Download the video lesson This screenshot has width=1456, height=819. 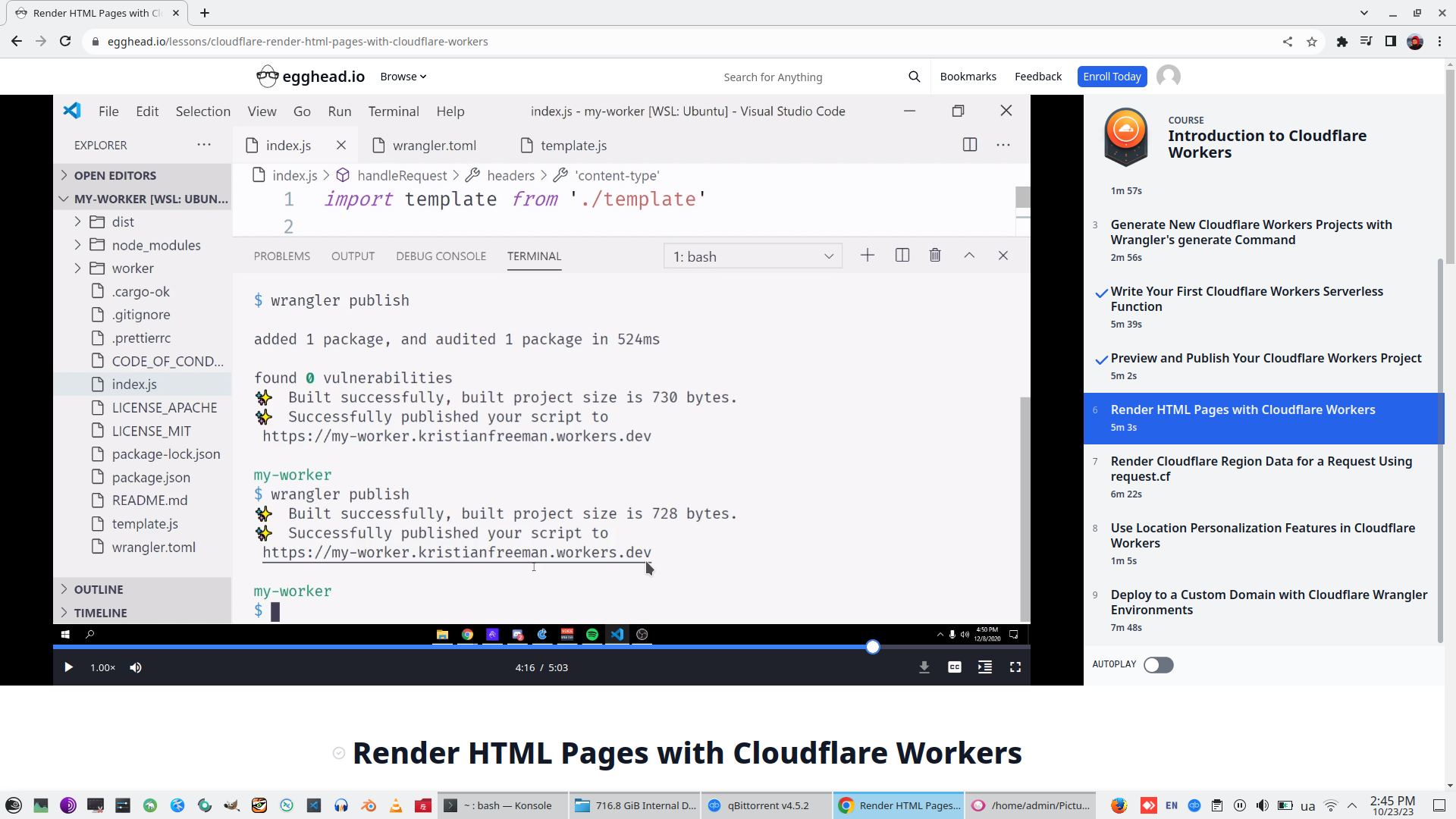click(x=924, y=667)
